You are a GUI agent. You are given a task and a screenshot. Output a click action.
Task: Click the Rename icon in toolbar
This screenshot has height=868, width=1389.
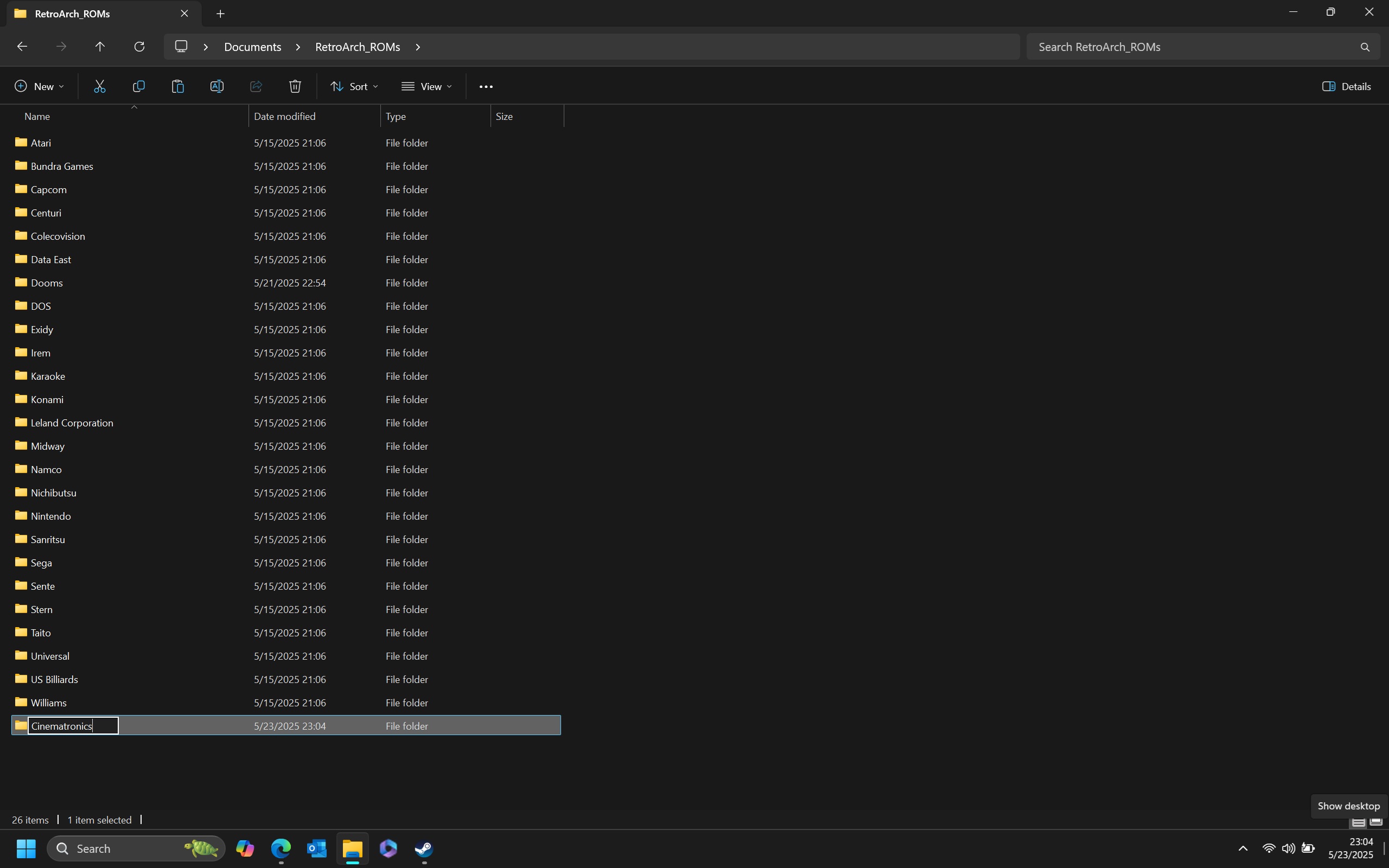coord(217,86)
